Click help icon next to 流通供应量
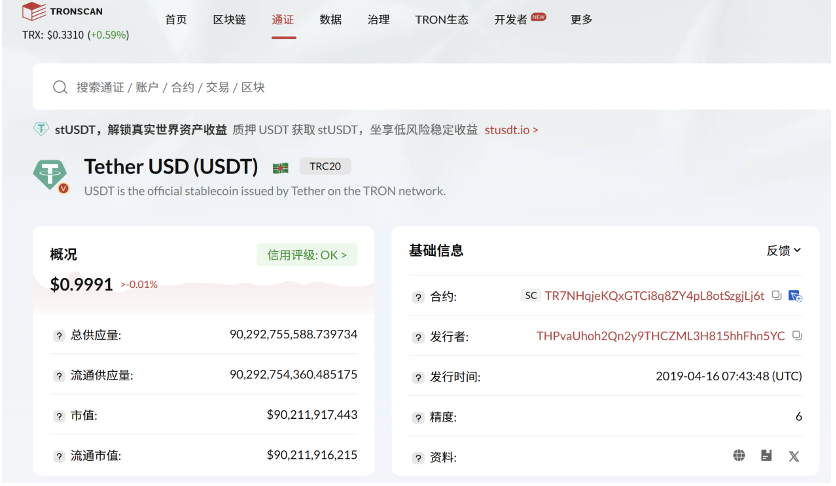 click(59, 376)
